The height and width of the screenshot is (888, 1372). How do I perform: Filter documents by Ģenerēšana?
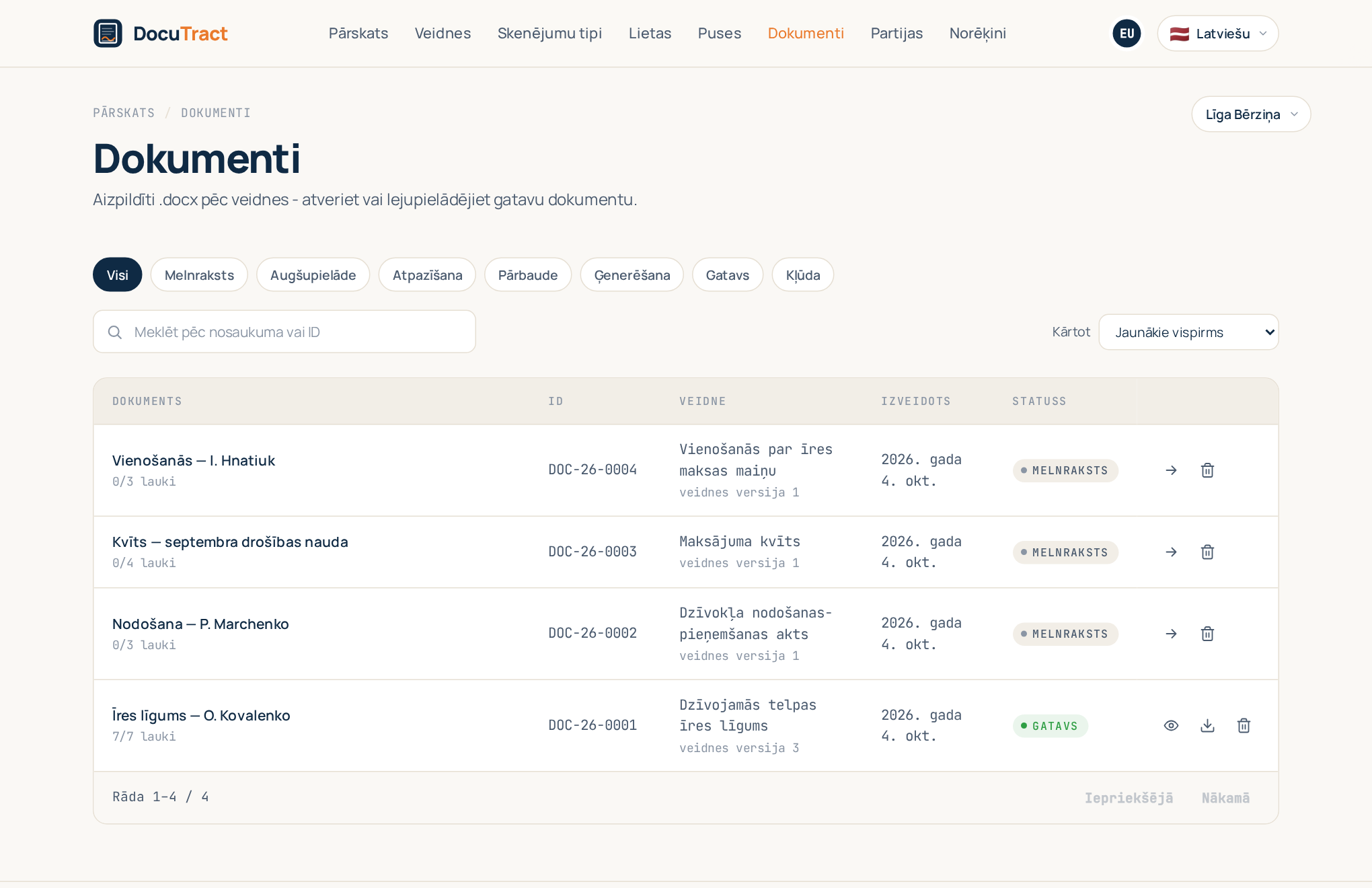click(x=632, y=274)
